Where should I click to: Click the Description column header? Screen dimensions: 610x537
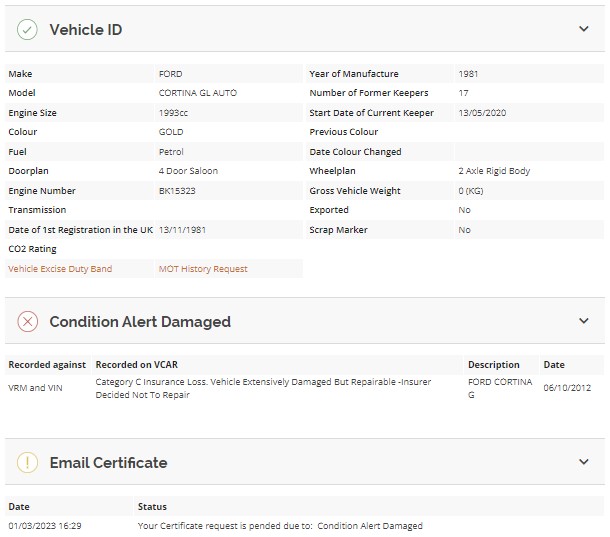(494, 365)
